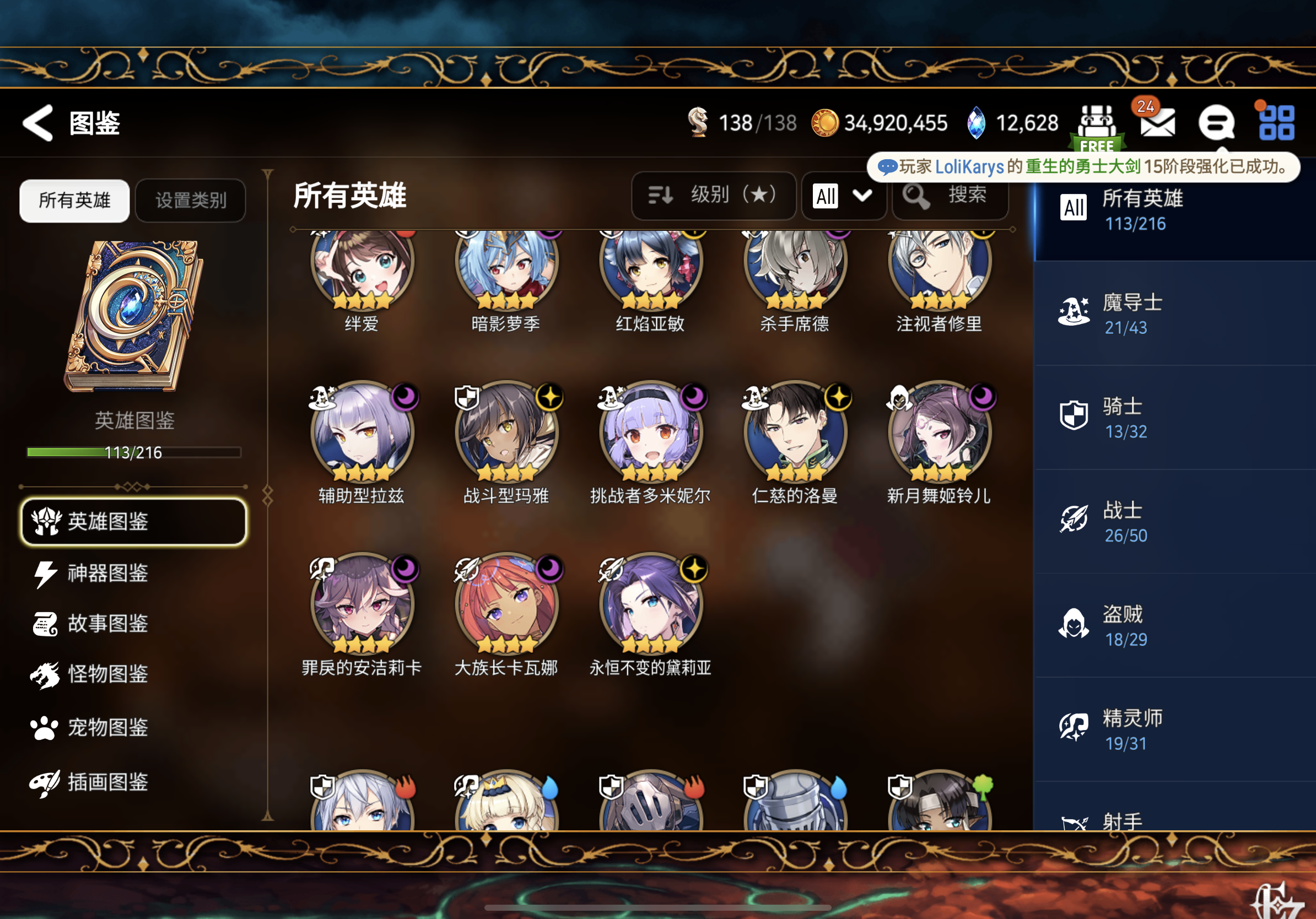This screenshot has width=1316, height=919.
Task: Switch to 设置类别 view
Action: tap(191, 201)
